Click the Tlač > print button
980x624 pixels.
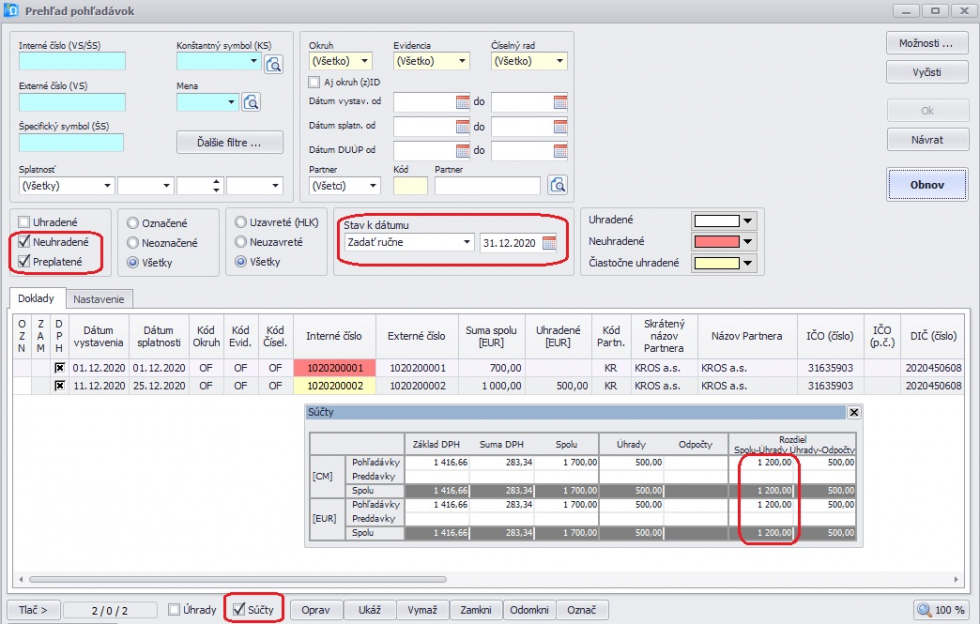(33, 610)
